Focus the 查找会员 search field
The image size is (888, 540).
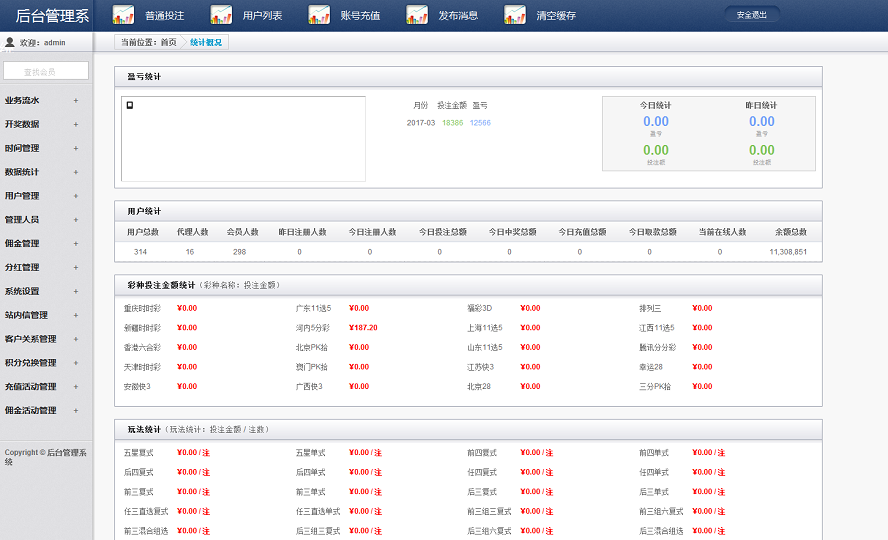click(46, 71)
